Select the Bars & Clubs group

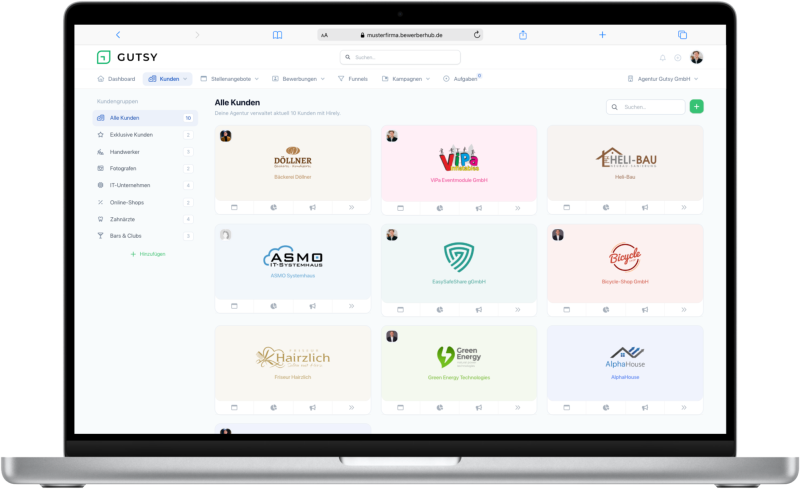pyautogui.click(x=145, y=236)
